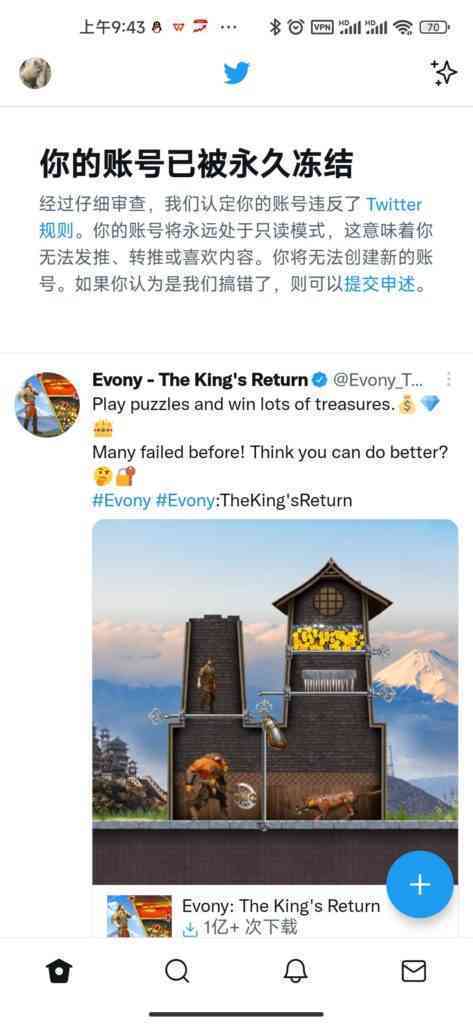Screen dimensions: 473x1024
Task: Open the Evony - The King's Return account name
Action: 200,379
